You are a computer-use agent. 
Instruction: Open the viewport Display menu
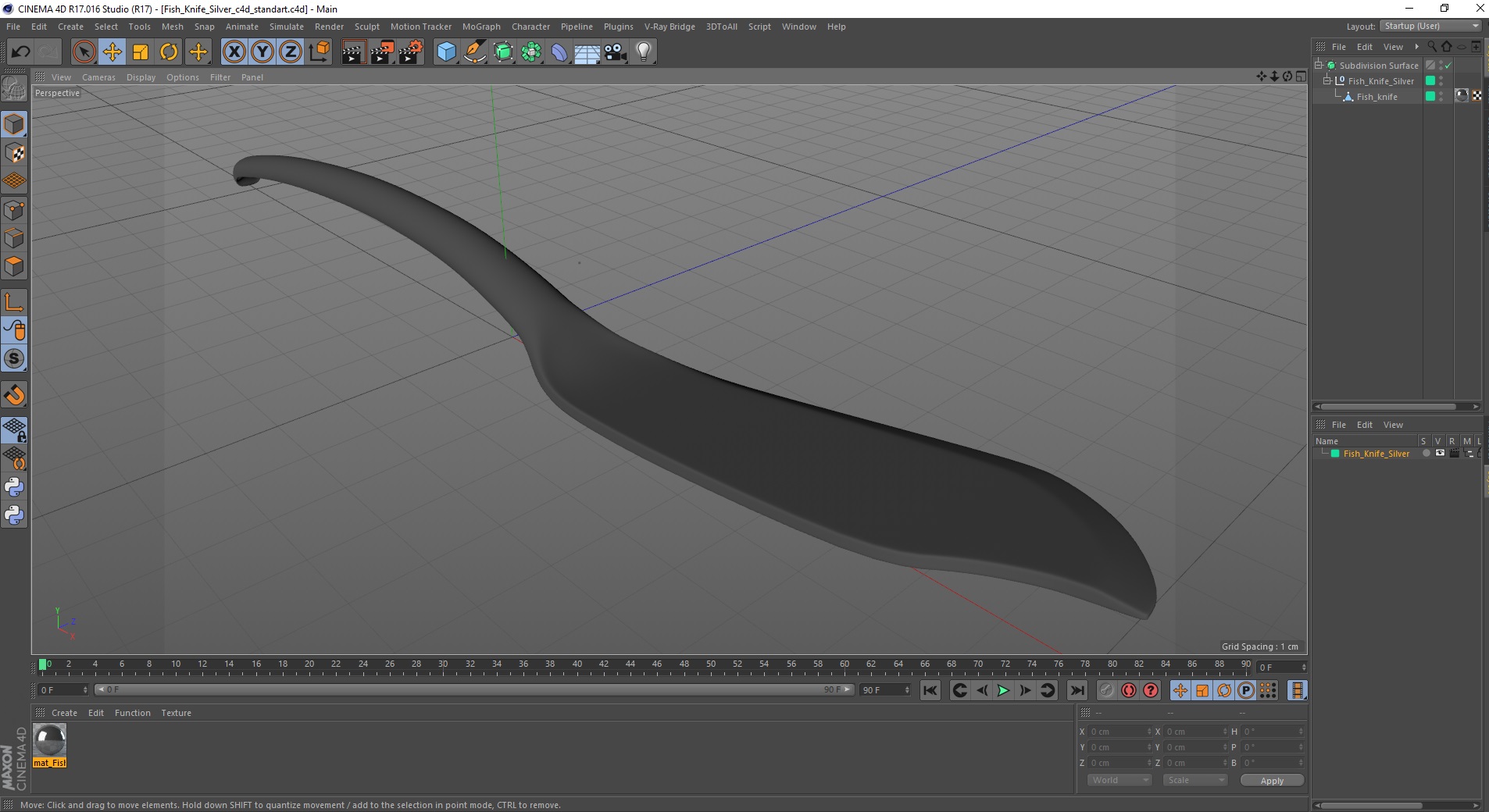point(141,77)
